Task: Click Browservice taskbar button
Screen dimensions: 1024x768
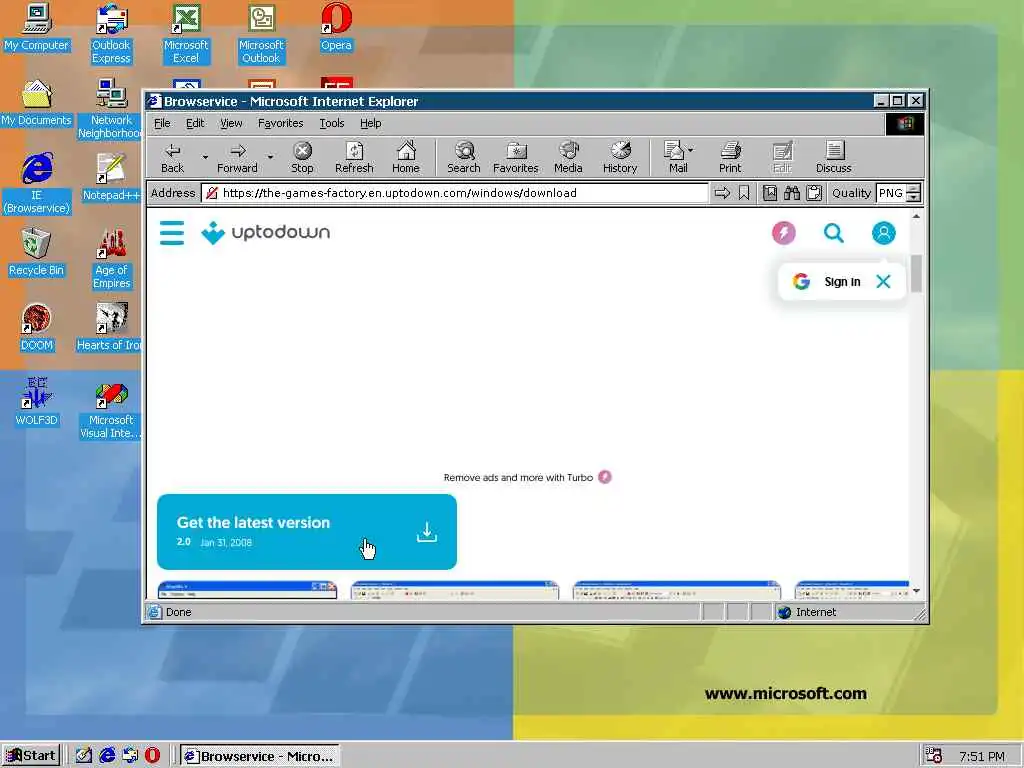Action: tap(259, 756)
